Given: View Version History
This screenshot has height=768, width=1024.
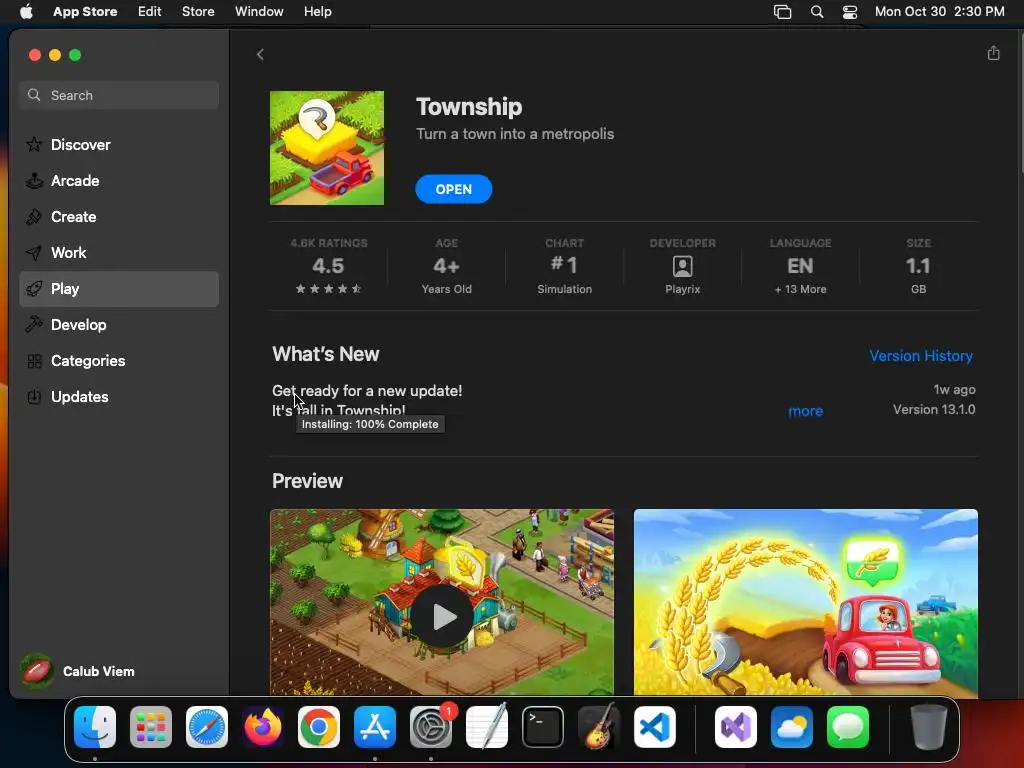Looking at the screenshot, I should 921,356.
